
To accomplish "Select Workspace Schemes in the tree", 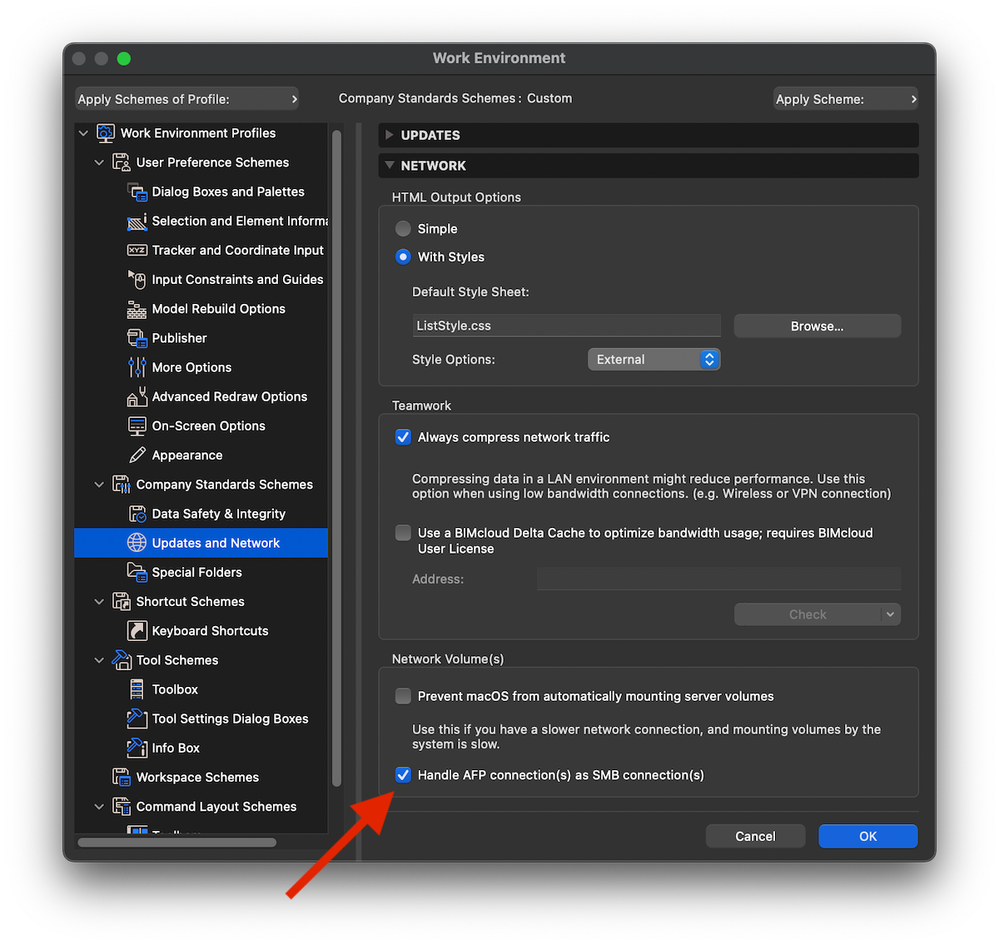I will (x=198, y=777).
